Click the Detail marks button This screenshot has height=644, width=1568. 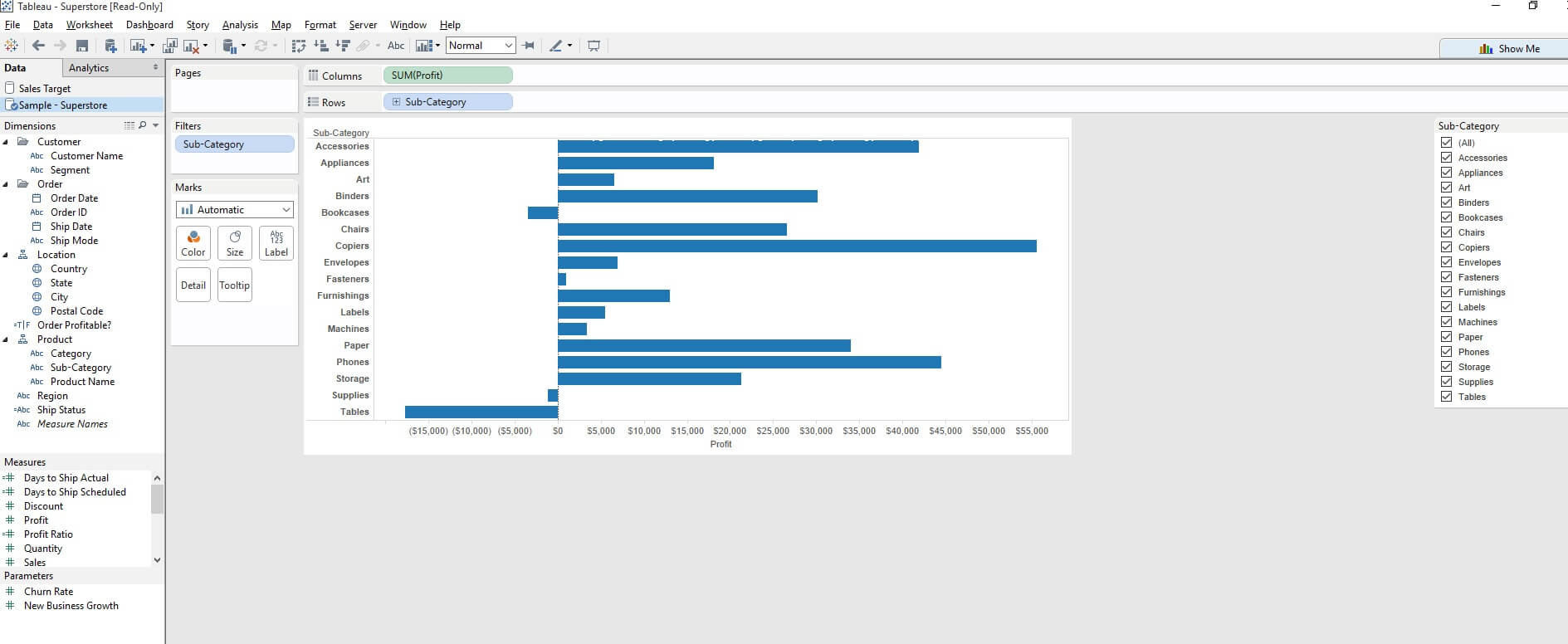(193, 285)
